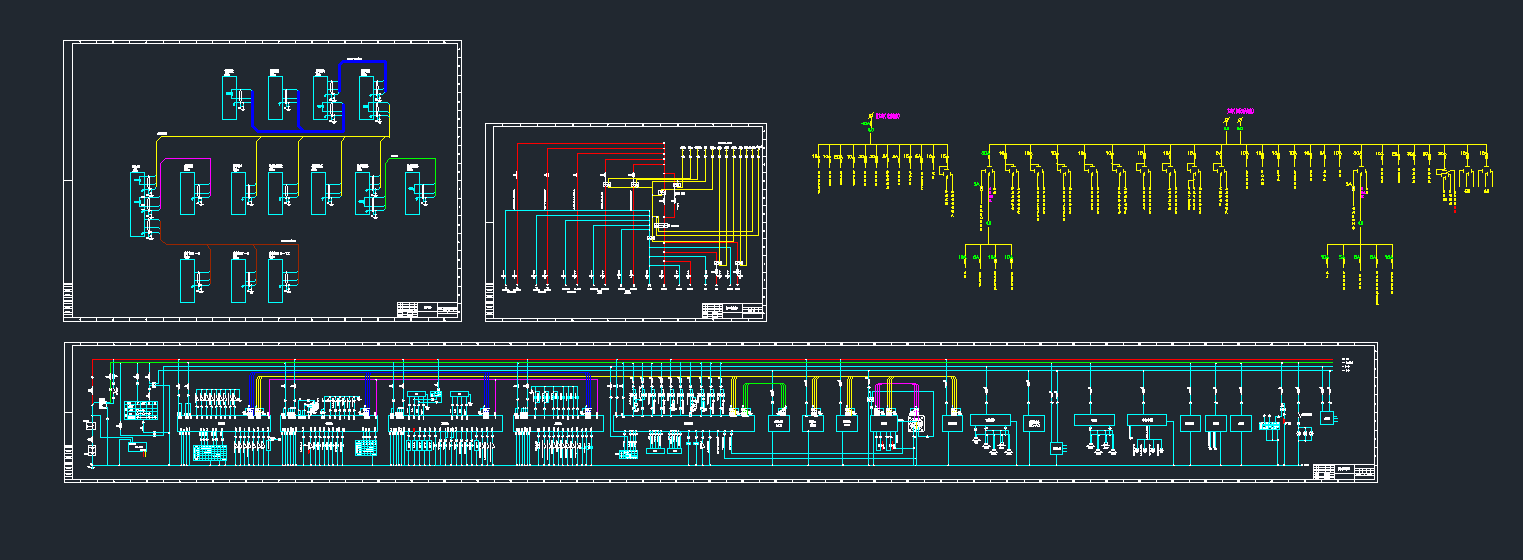1523x560 pixels.
Task: Pick the brown wire feeding bottom-row modules
Action: coord(230,243)
